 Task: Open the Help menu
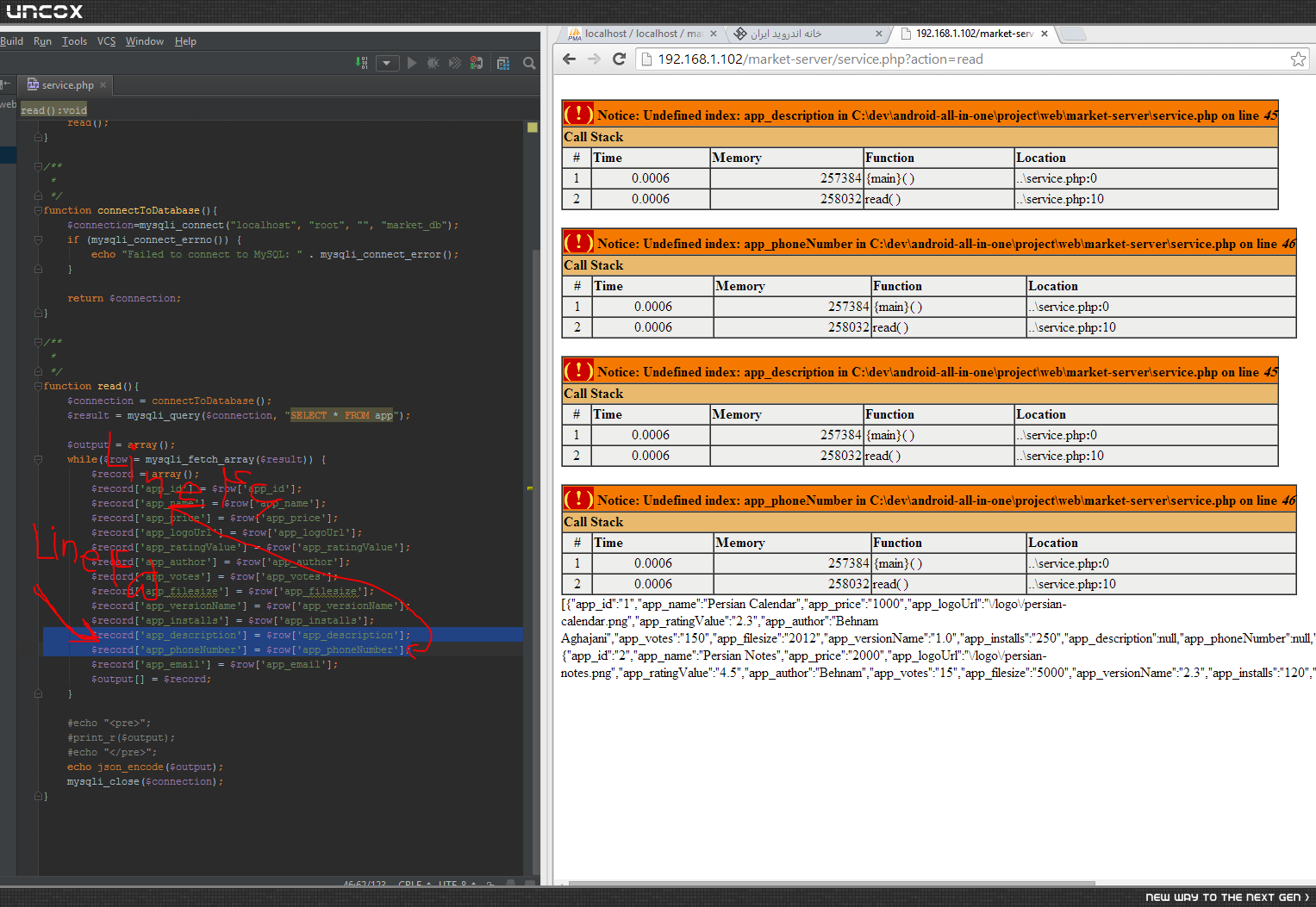pos(185,41)
